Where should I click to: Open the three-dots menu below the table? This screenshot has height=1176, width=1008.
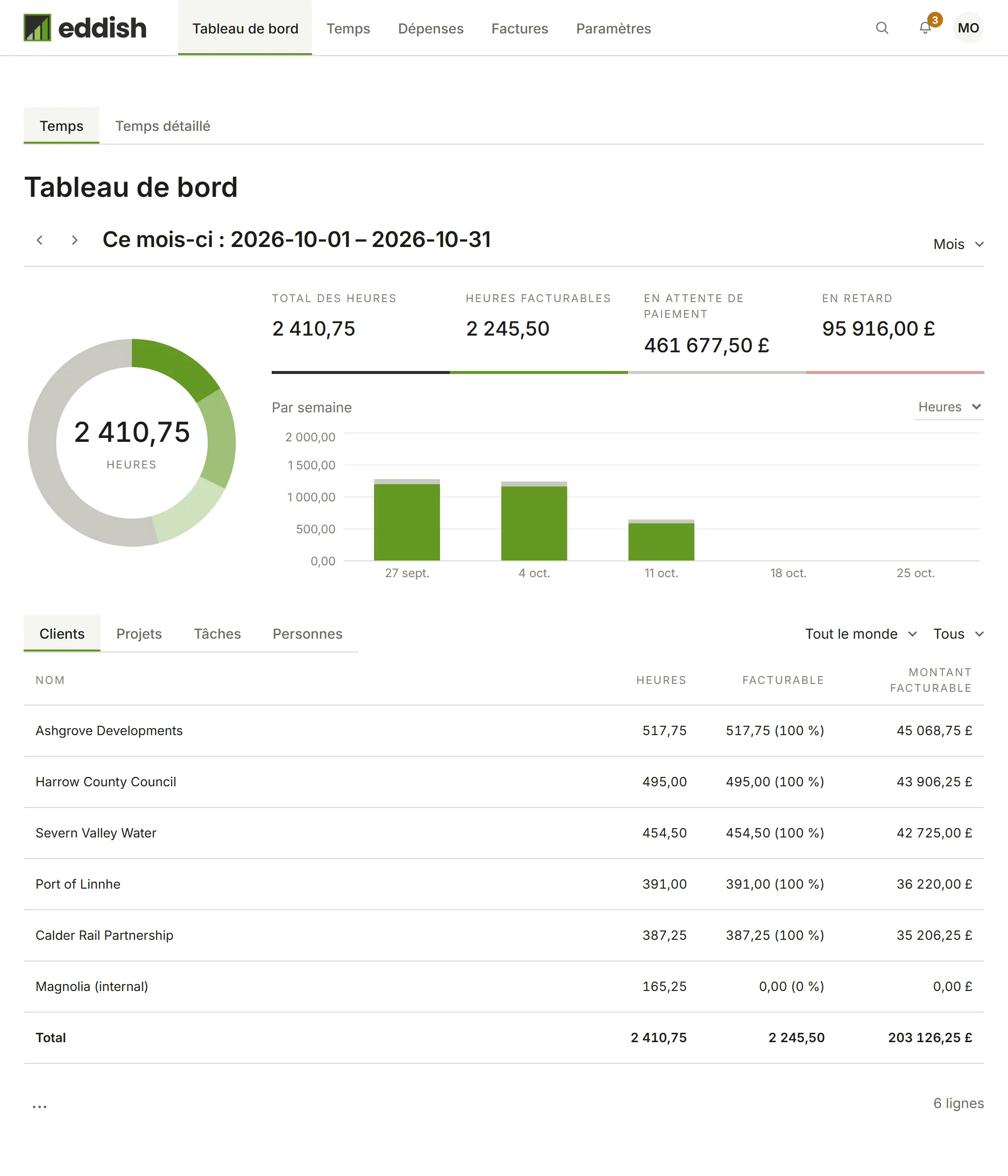coord(40,1106)
